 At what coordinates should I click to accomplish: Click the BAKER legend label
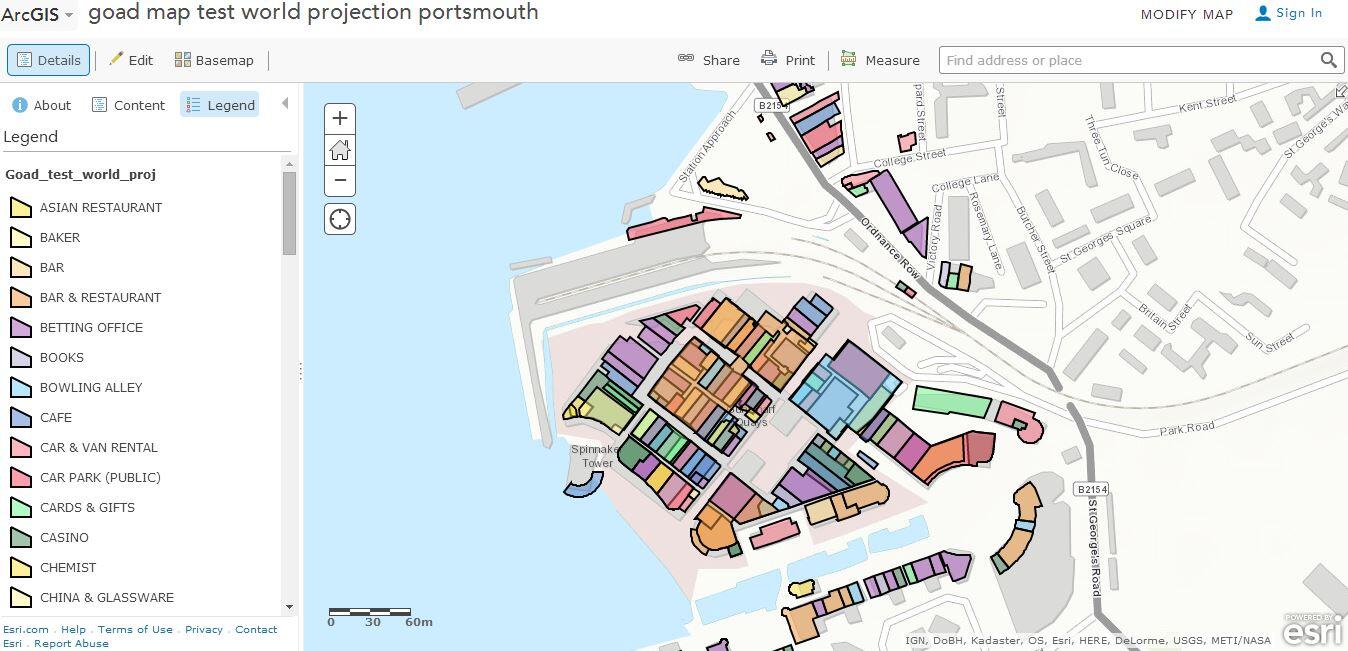(60, 237)
